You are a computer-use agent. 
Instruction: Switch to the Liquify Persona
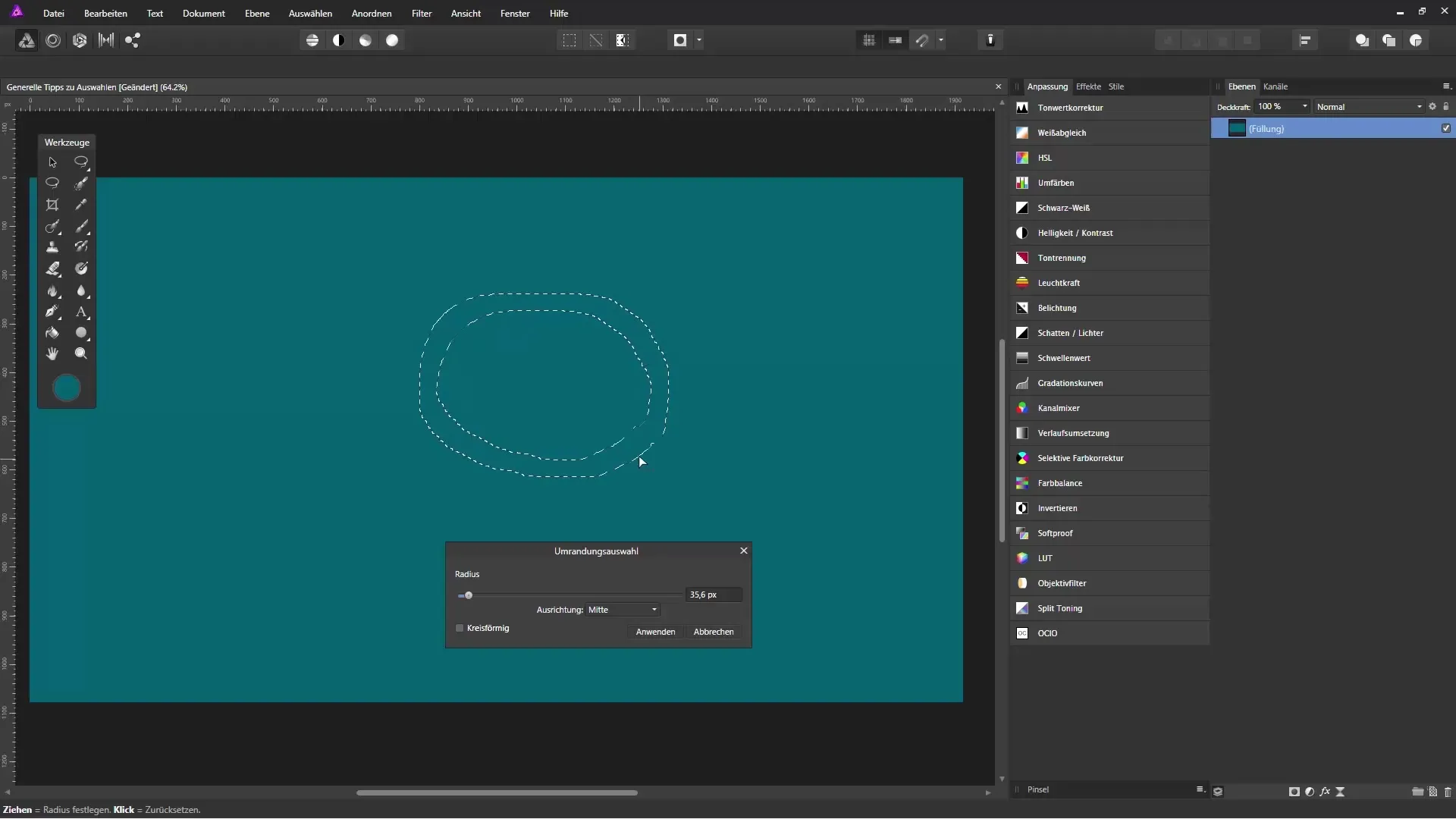pos(53,40)
